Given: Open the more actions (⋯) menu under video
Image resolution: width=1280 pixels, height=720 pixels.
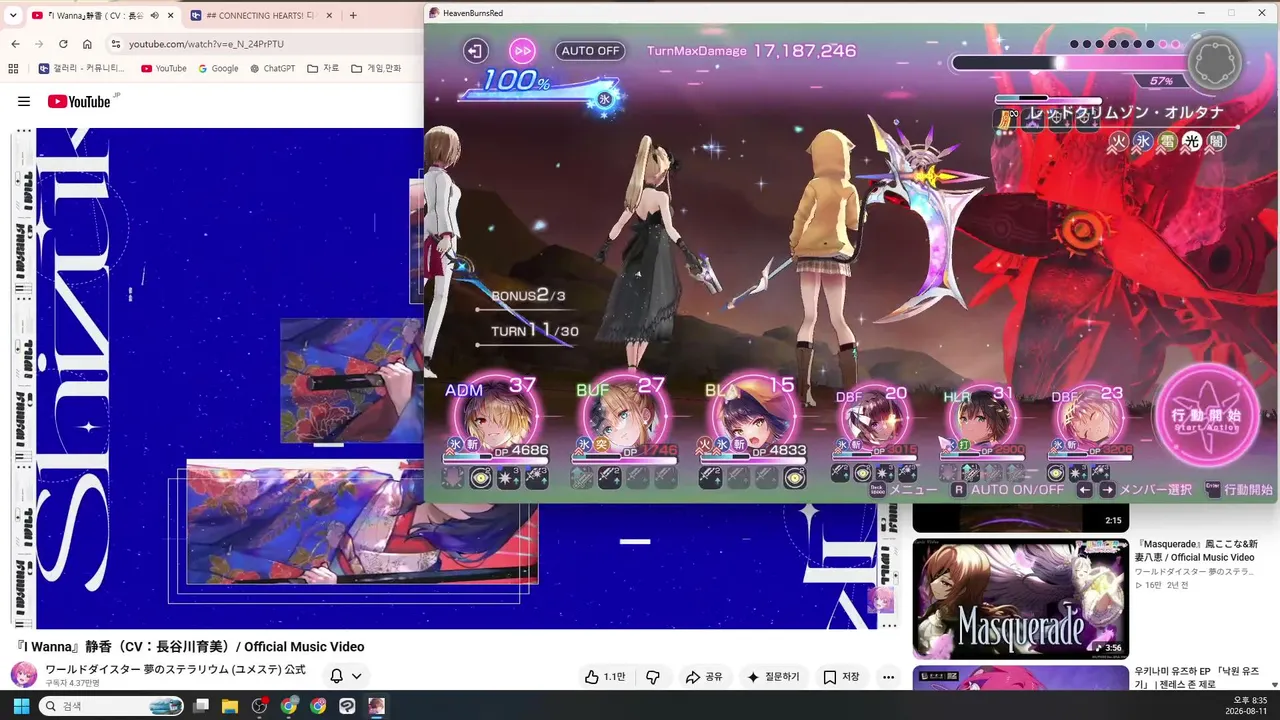Looking at the screenshot, I should pos(888,677).
